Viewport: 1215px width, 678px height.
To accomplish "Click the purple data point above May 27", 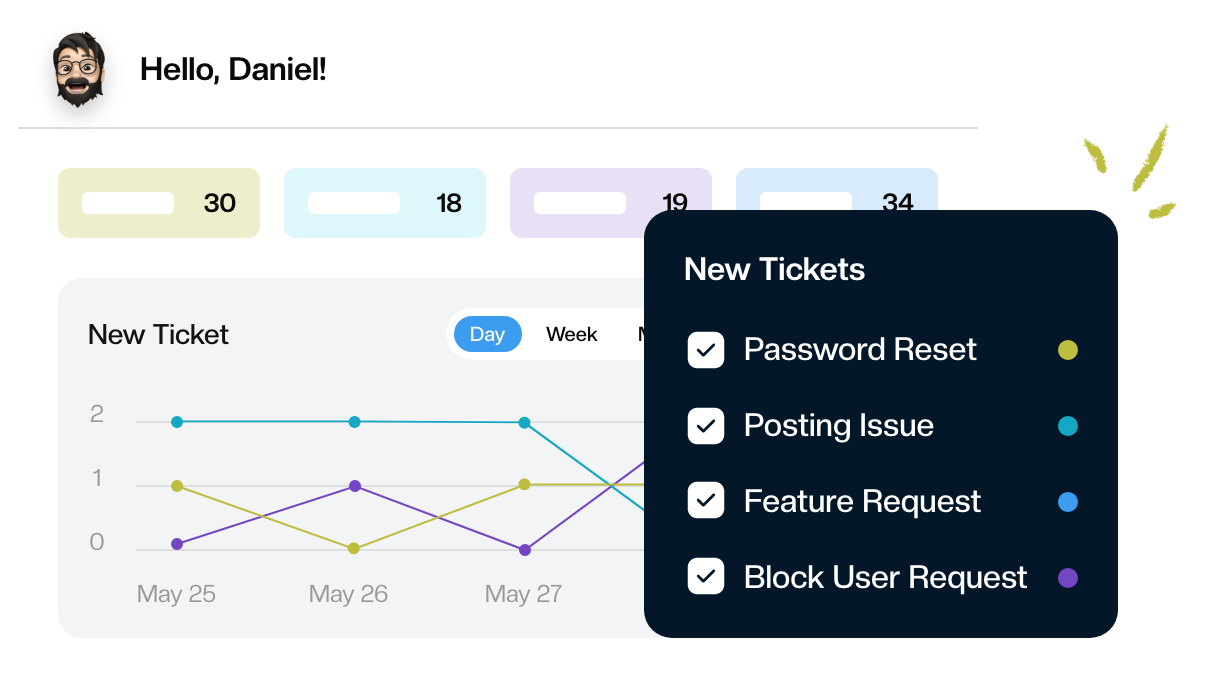I will pos(525,550).
